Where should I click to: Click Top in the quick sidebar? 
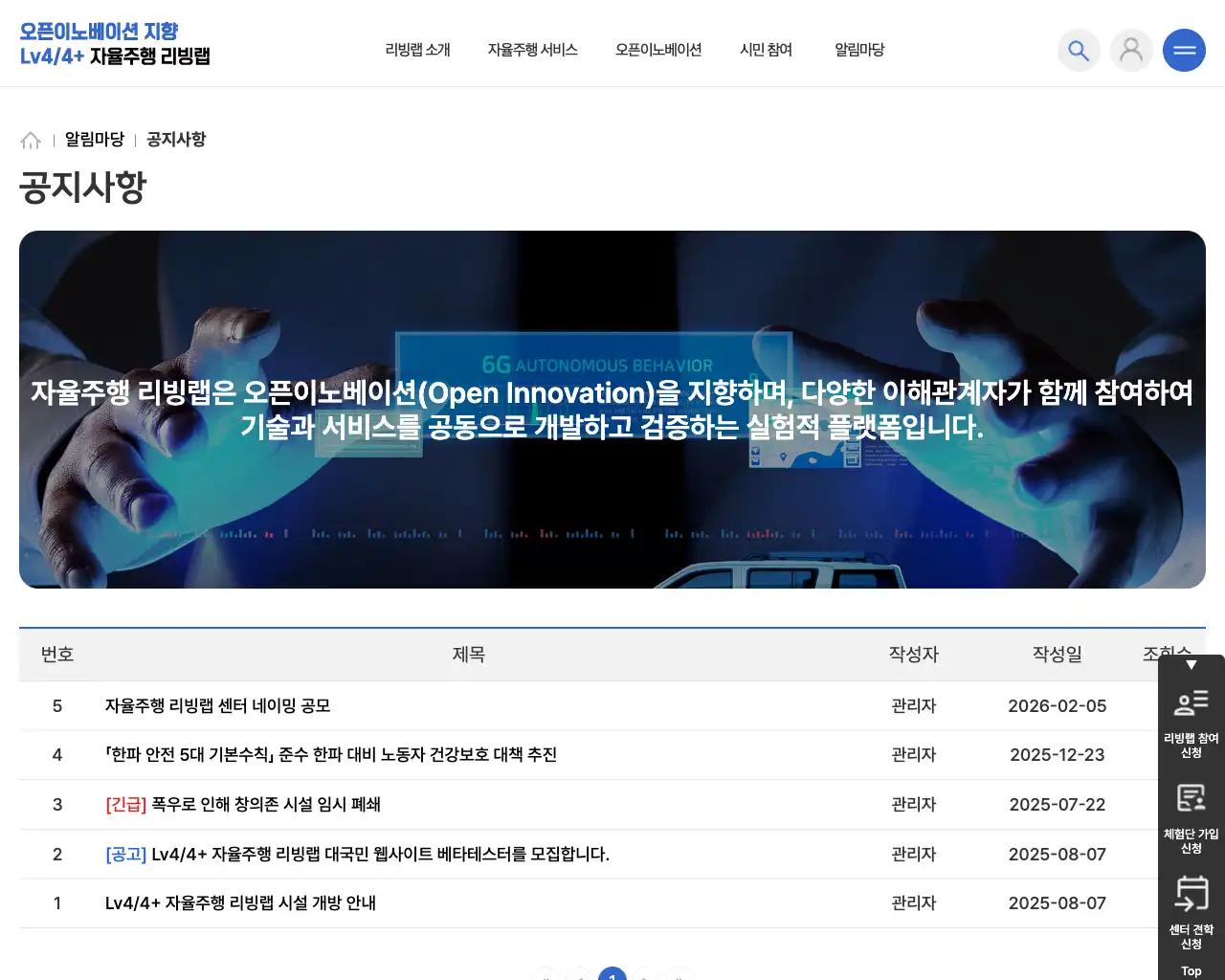coord(1192,970)
